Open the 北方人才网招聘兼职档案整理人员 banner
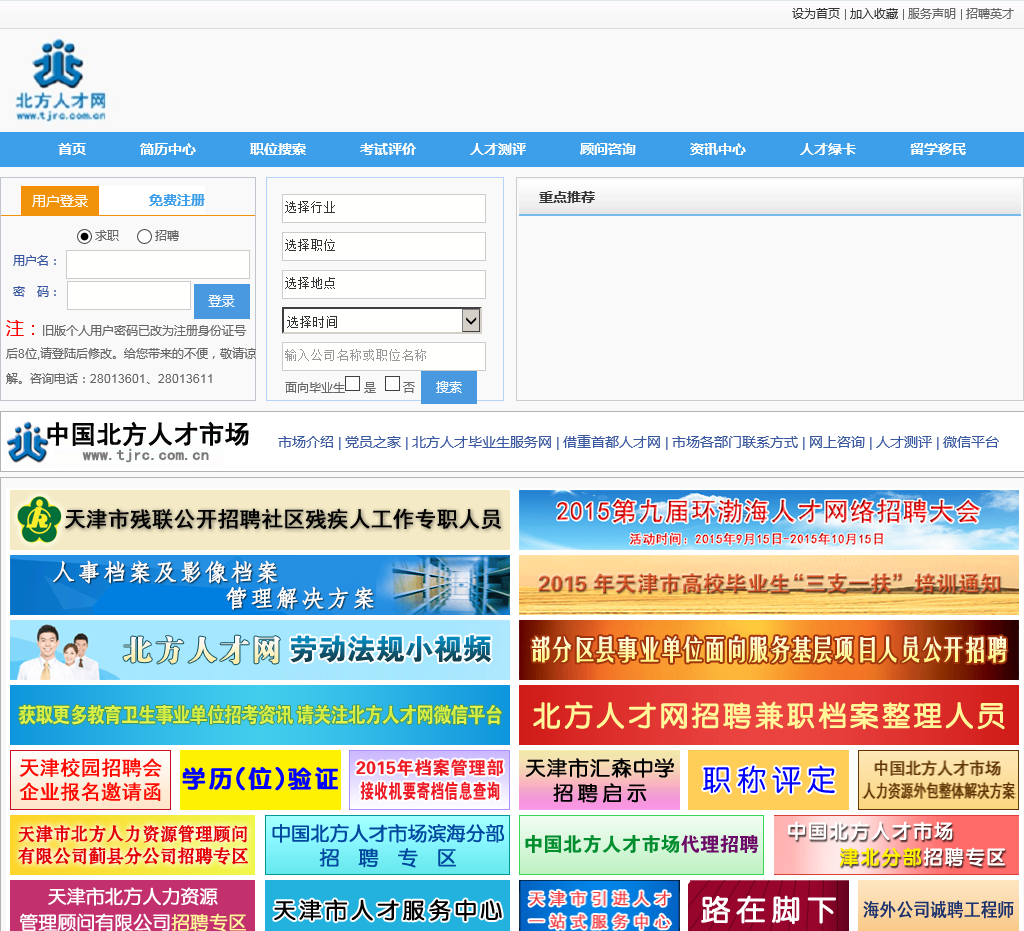 click(769, 715)
